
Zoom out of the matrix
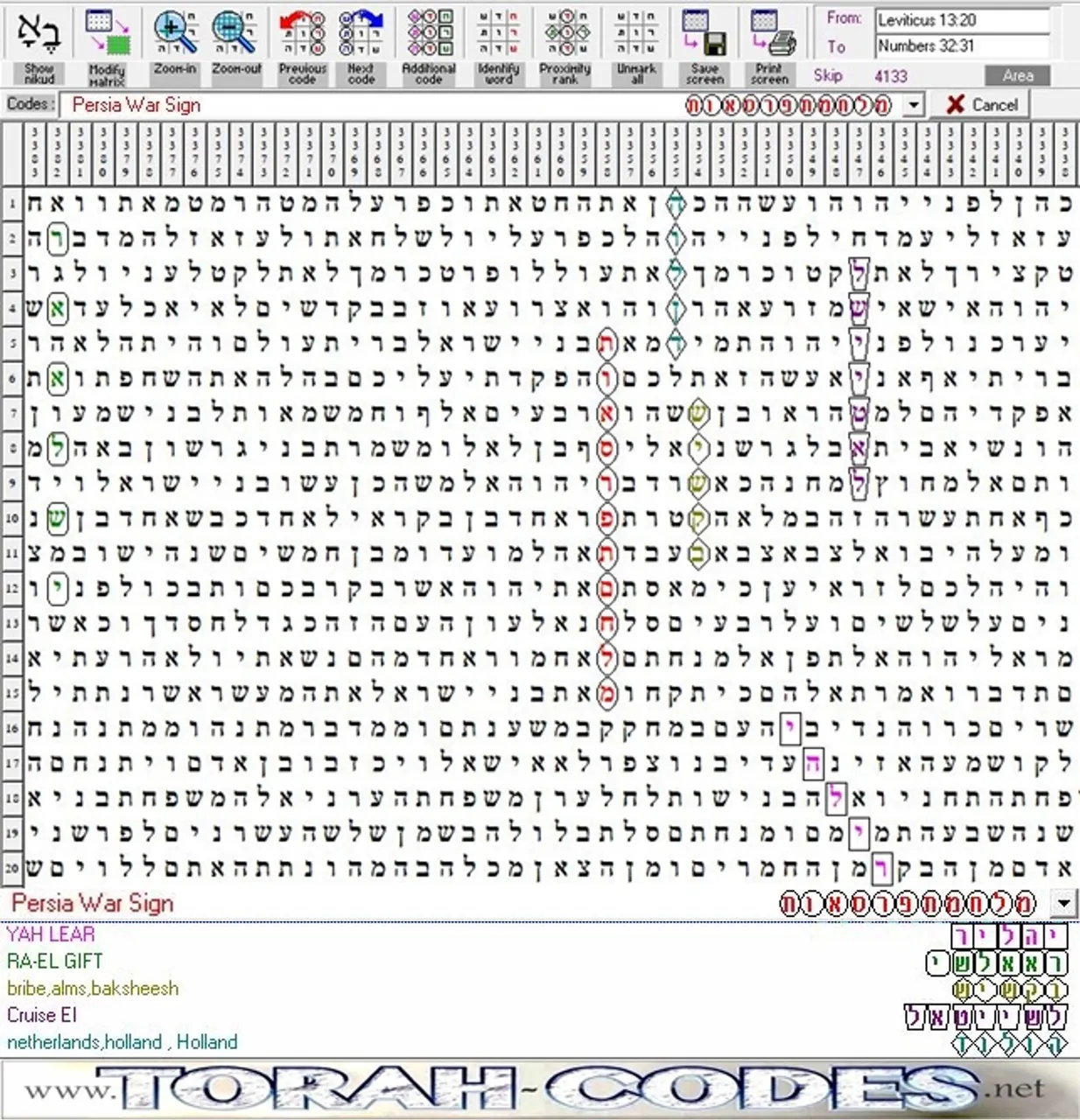tap(235, 31)
